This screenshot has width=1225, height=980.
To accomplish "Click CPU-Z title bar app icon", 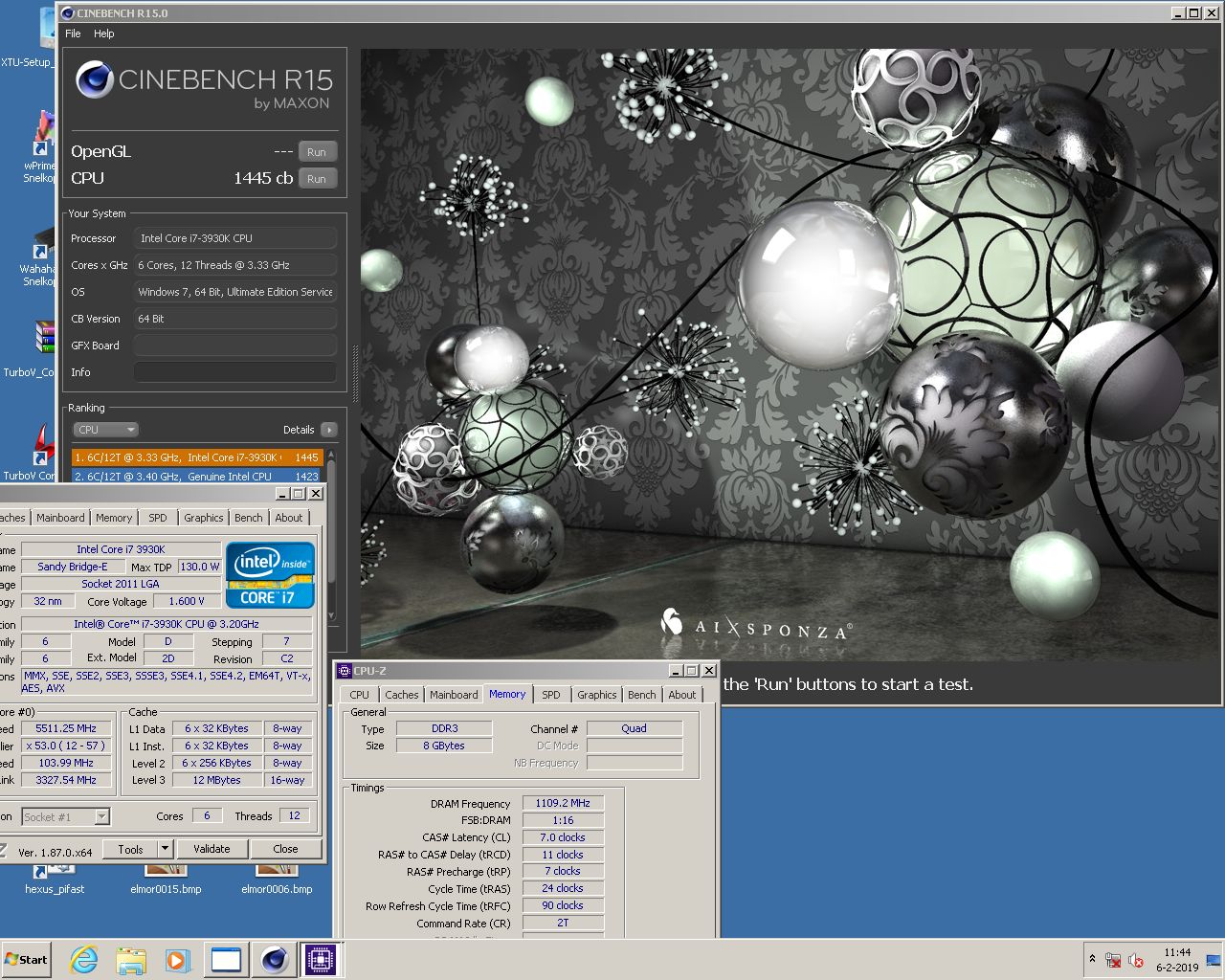I will pyautogui.click(x=345, y=671).
